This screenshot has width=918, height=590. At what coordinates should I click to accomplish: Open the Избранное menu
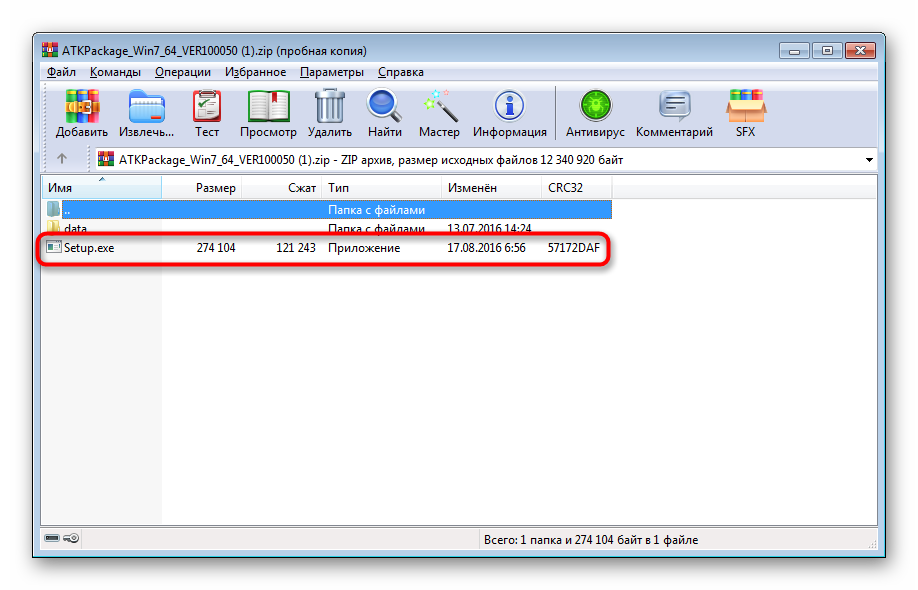pyautogui.click(x=255, y=72)
